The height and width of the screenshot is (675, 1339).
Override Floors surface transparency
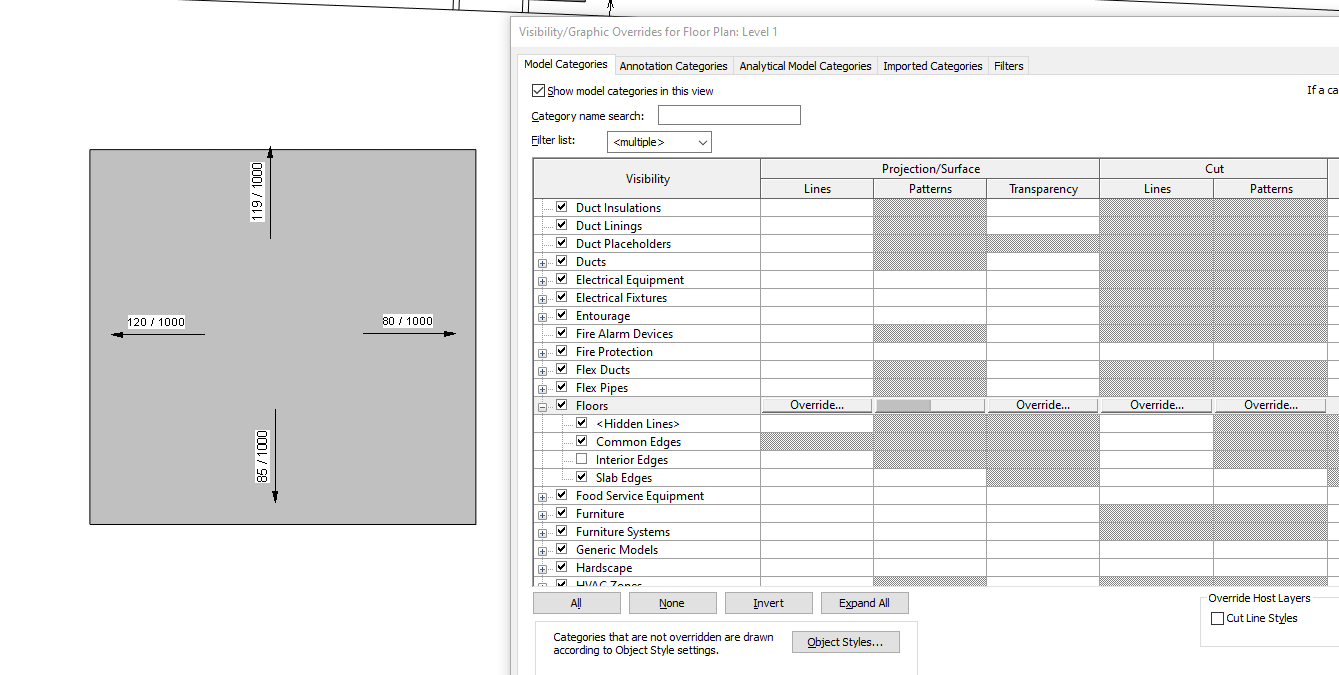coord(1043,405)
